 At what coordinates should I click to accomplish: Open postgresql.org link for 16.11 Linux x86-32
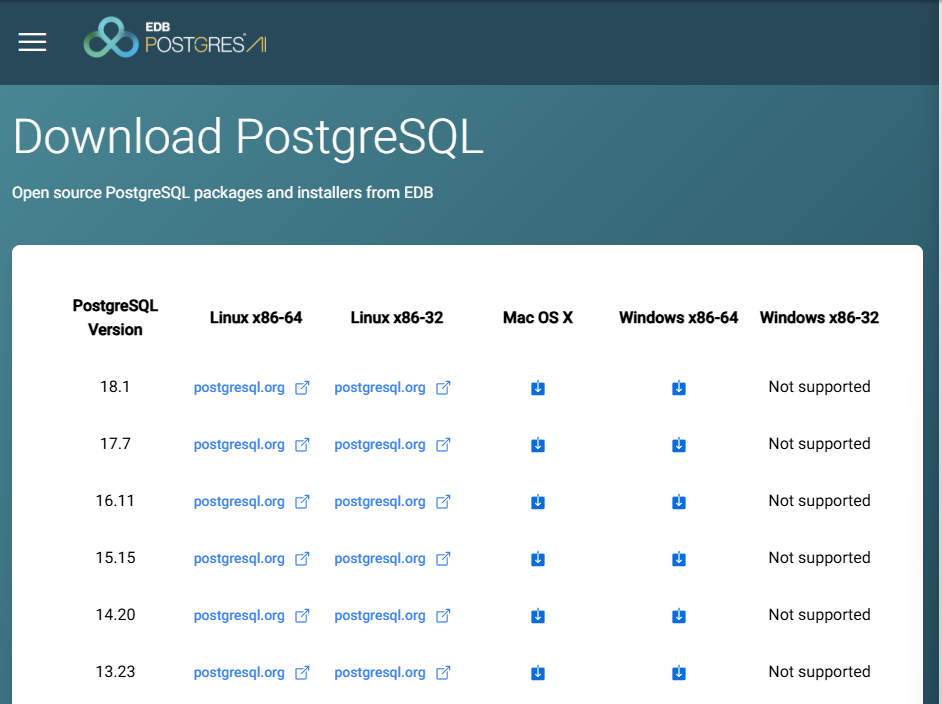[392, 502]
